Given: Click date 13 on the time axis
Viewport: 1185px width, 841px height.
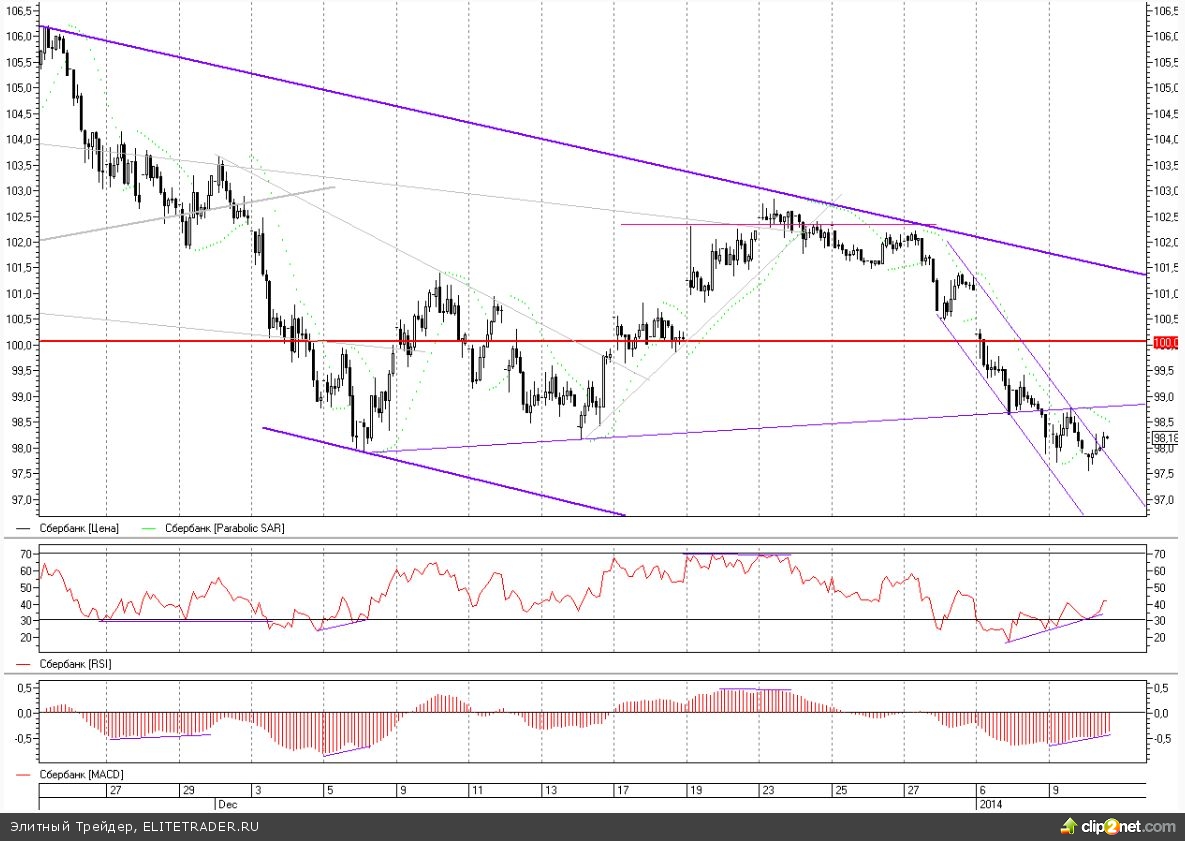Looking at the screenshot, I should point(550,790).
